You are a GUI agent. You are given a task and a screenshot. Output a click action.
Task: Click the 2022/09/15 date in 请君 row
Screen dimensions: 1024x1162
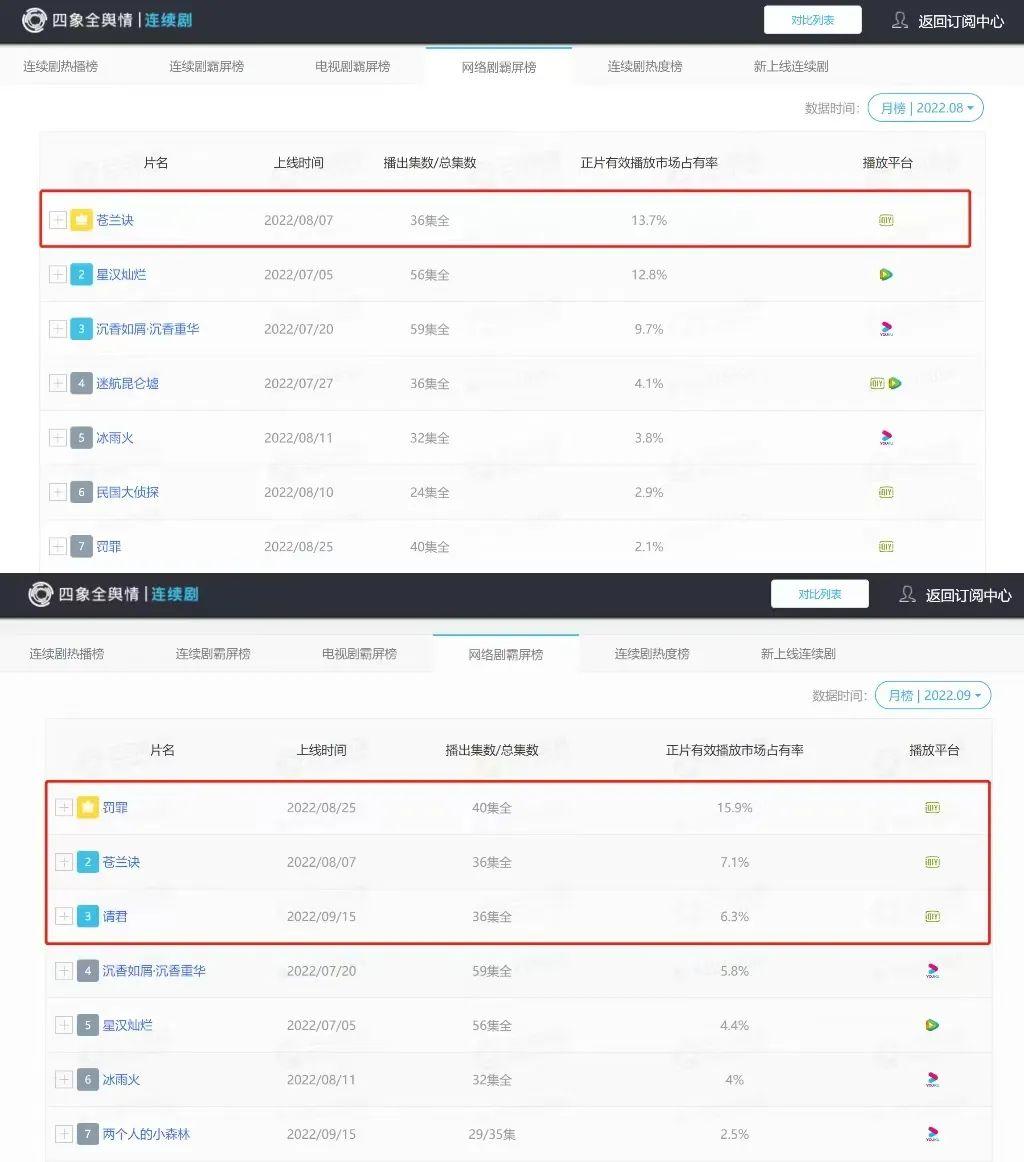point(322,916)
